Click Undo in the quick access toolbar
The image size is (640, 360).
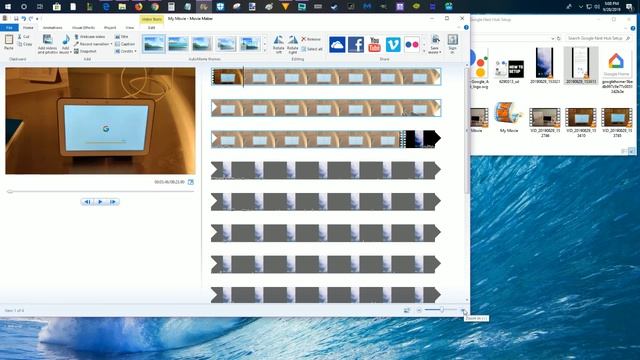tap(23, 19)
